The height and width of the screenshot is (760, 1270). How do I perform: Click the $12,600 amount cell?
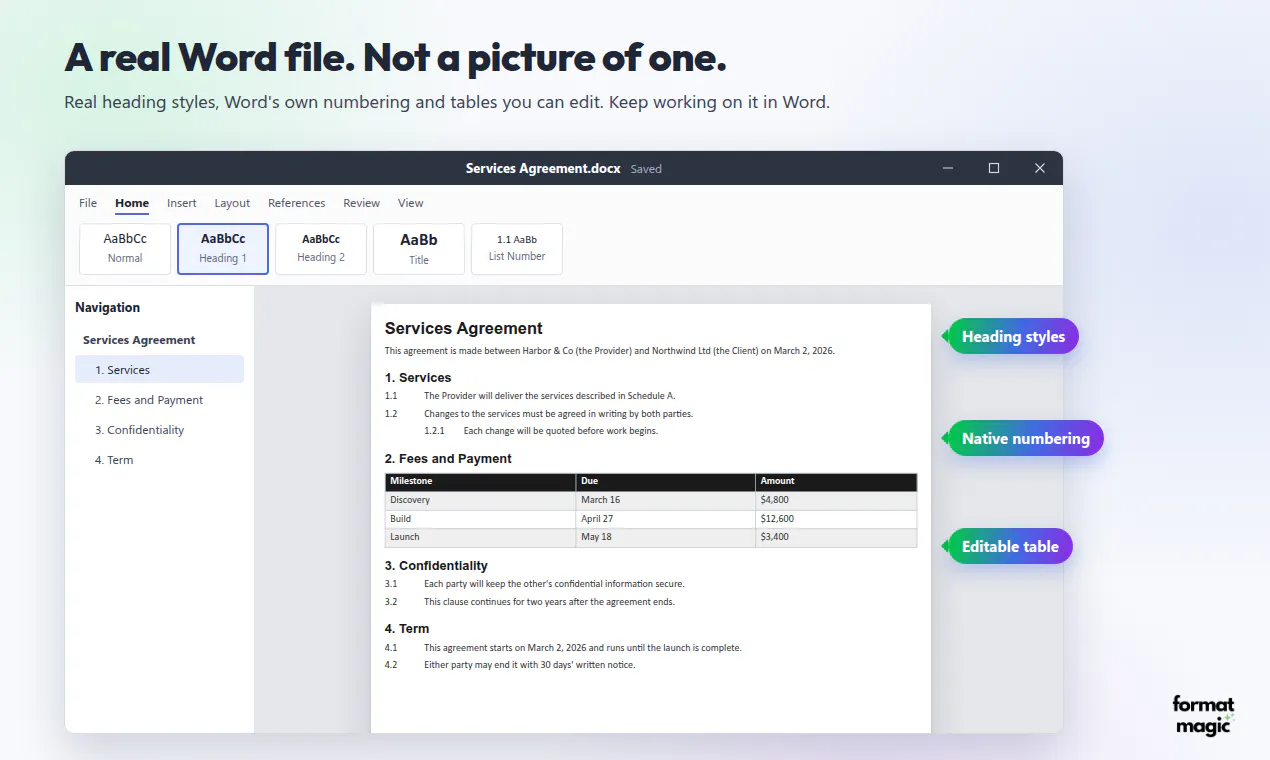click(836, 519)
